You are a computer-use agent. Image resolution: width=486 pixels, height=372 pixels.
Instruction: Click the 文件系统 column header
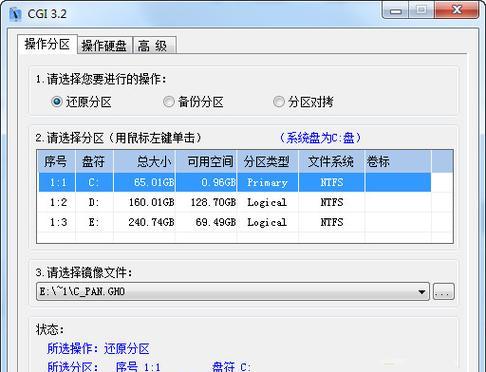tap(331, 162)
